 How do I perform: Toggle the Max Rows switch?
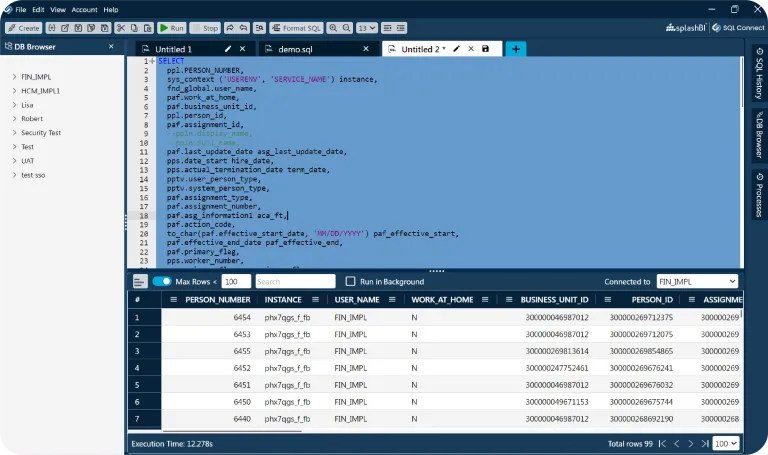tap(162, 281)
